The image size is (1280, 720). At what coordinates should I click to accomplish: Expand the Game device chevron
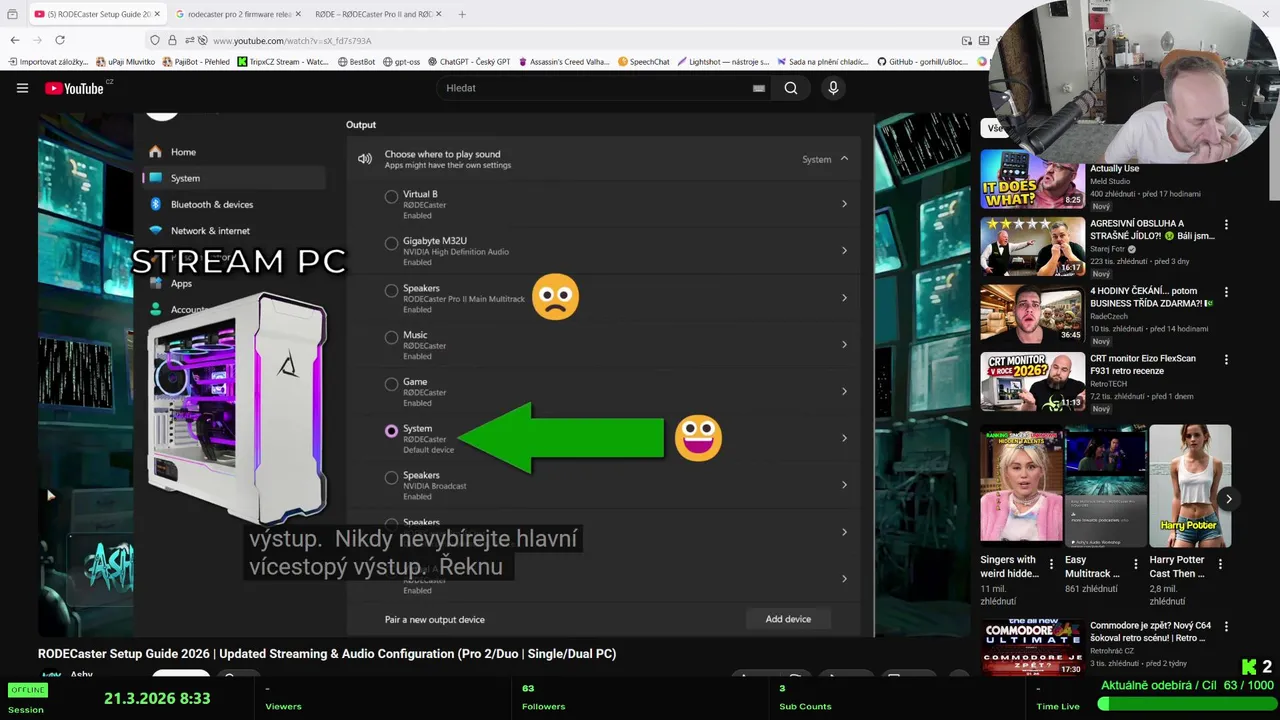point(844,392)
